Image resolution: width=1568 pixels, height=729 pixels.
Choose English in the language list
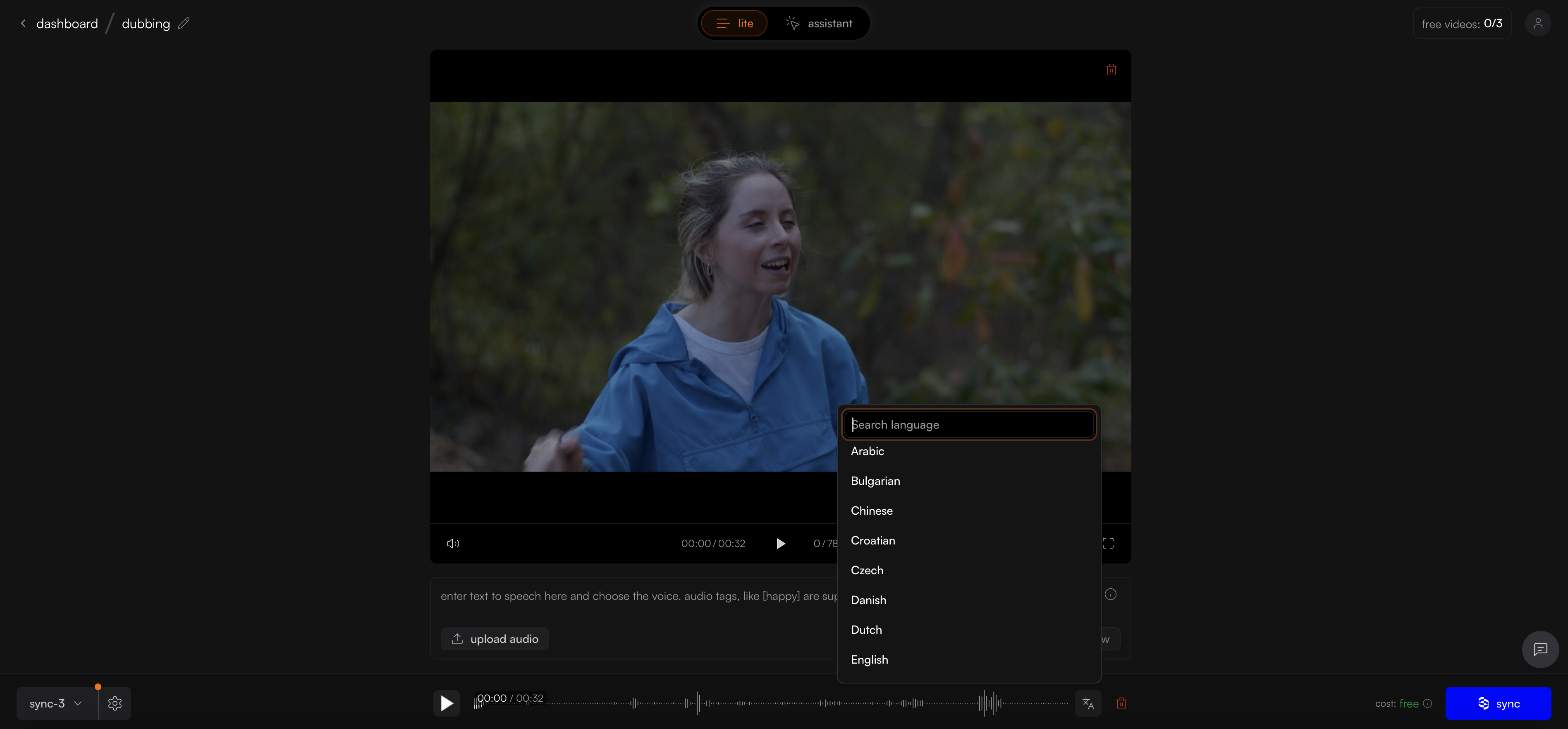[869, 659]
